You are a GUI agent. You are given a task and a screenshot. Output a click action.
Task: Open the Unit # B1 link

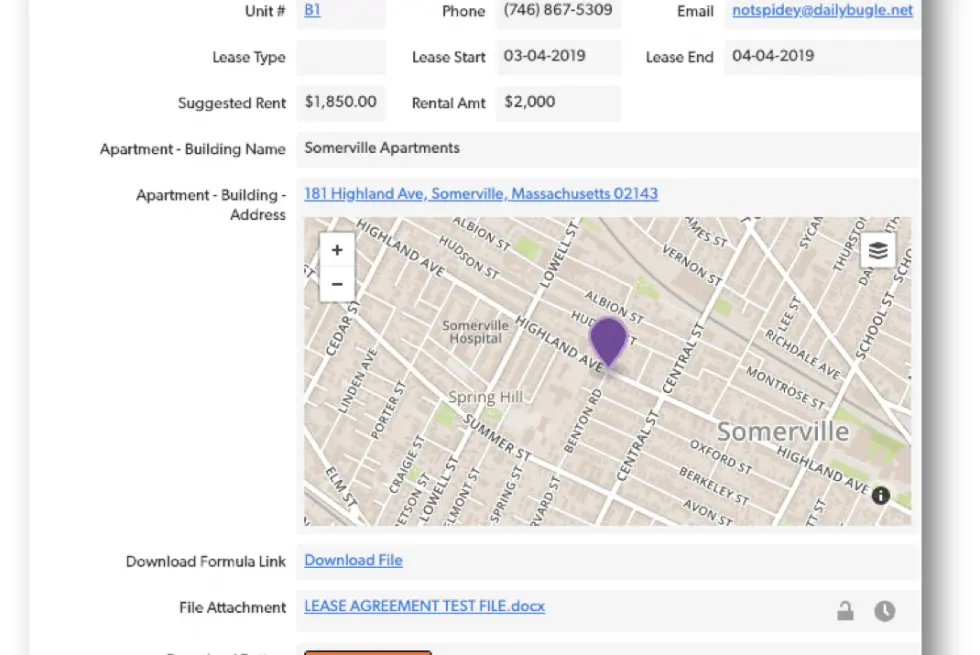point(312,10)
